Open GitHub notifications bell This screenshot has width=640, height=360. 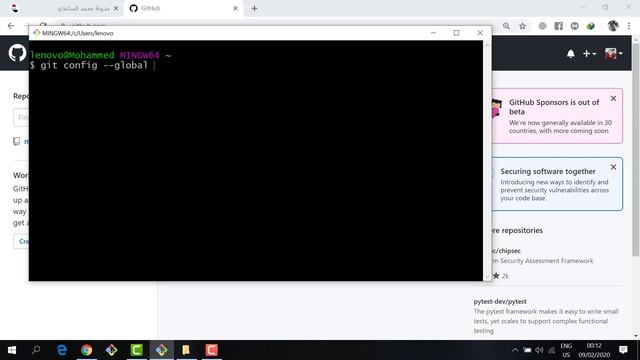pos(571,54)
